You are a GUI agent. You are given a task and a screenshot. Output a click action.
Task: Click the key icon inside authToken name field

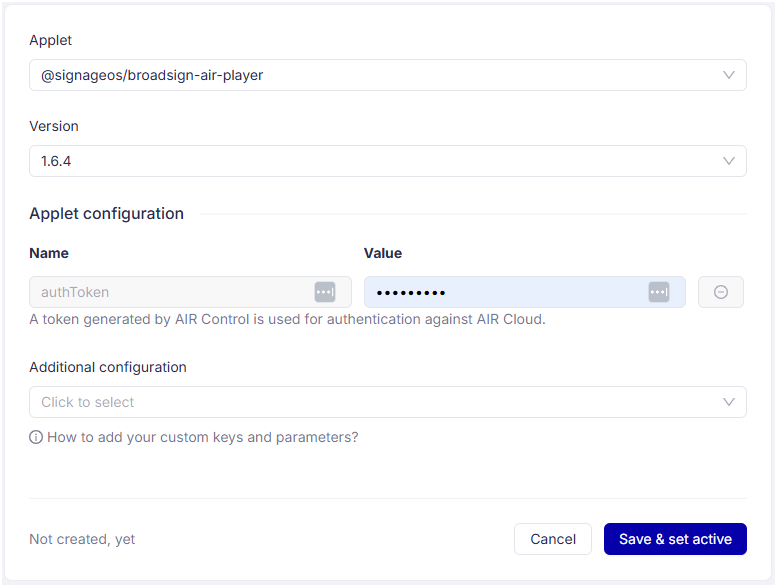(x=325, y=292)
